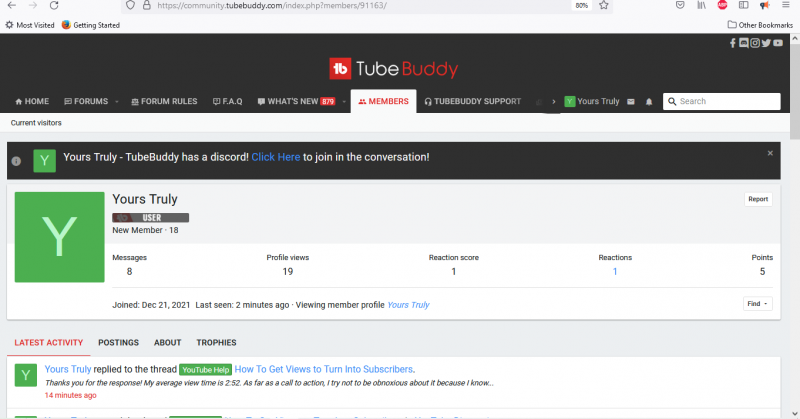
Task: Follow the 'Click Here' Discord link
Action: tap(275, 157)
